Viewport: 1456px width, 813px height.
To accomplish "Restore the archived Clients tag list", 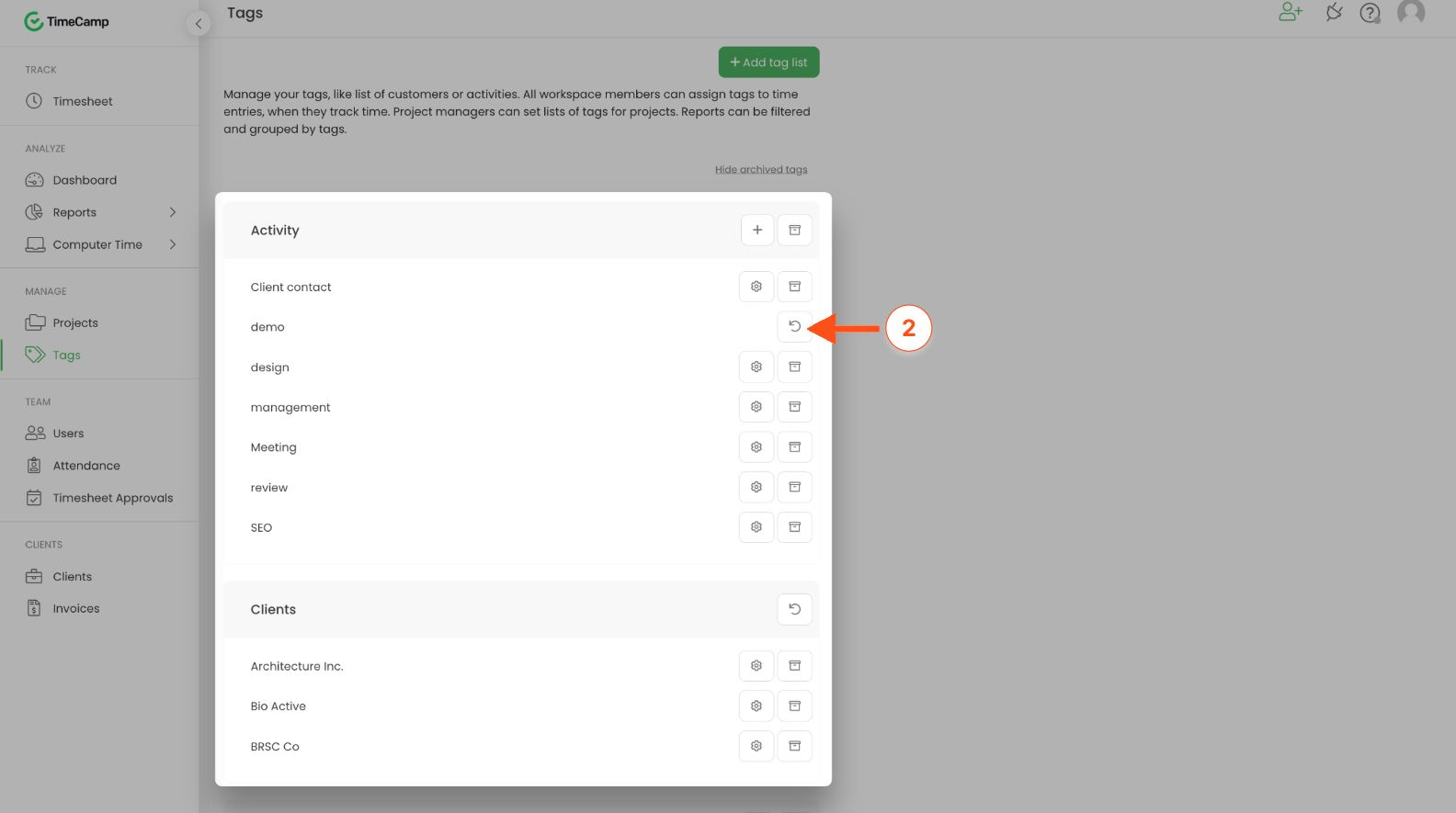I will coord(794,609).
